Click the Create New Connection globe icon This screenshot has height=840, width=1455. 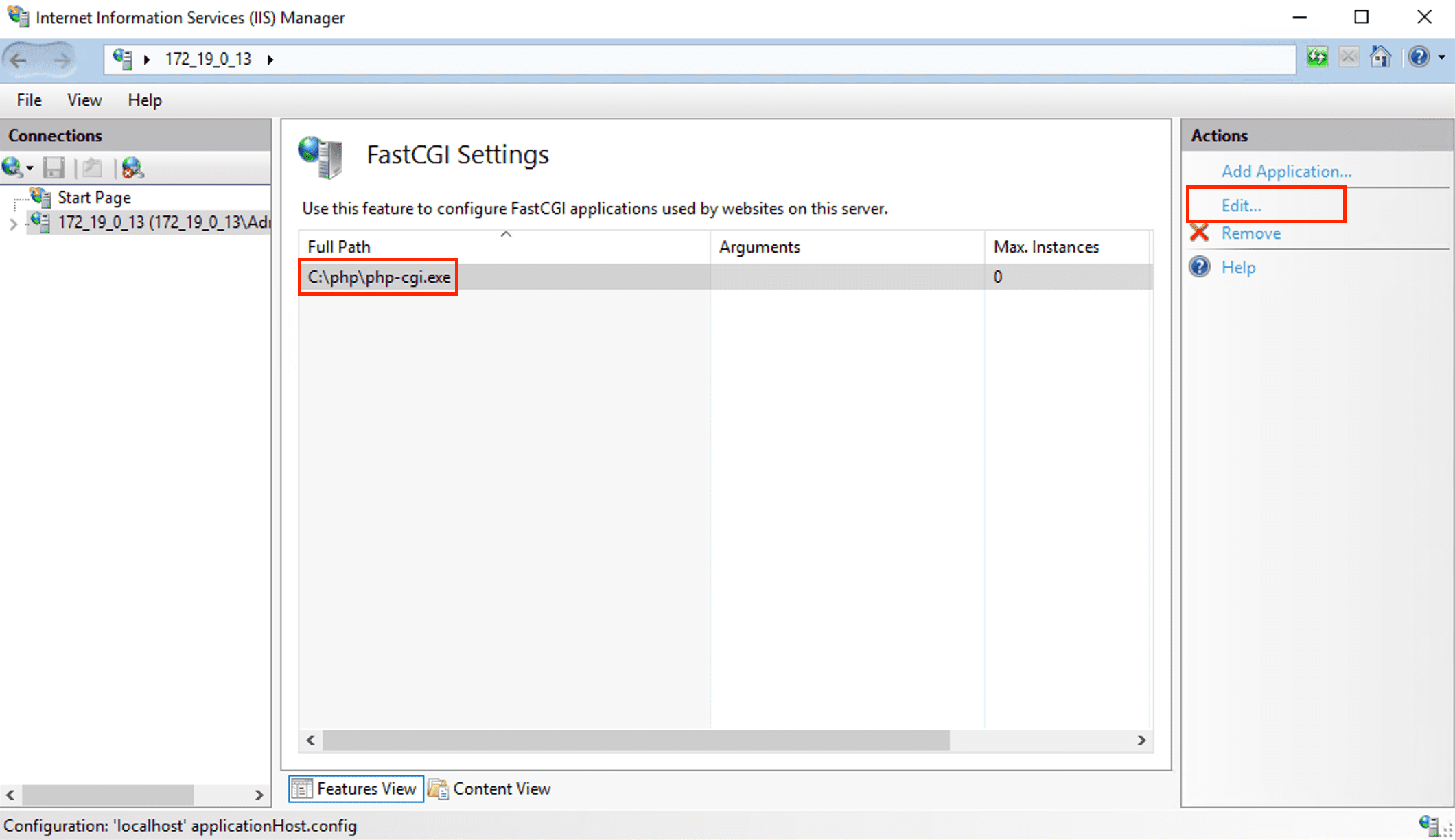coord(12,167)
